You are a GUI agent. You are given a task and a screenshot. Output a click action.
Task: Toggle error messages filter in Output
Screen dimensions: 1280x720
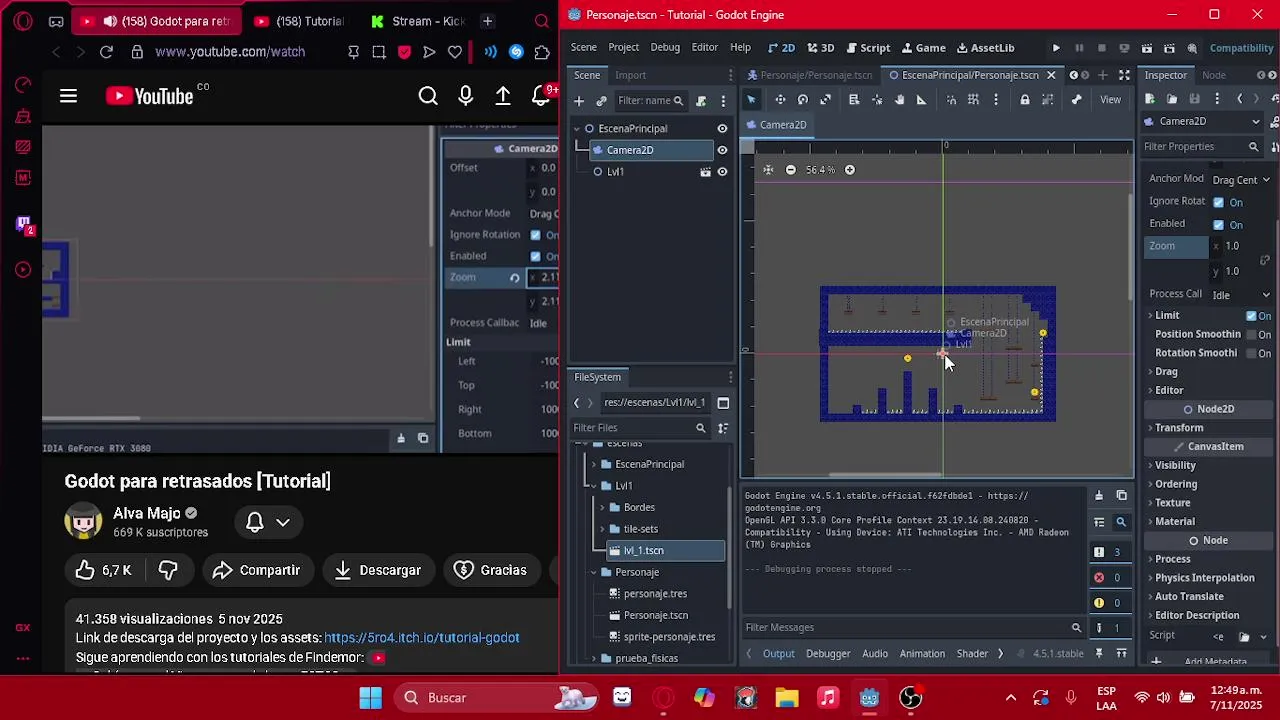click(1108, 578)
